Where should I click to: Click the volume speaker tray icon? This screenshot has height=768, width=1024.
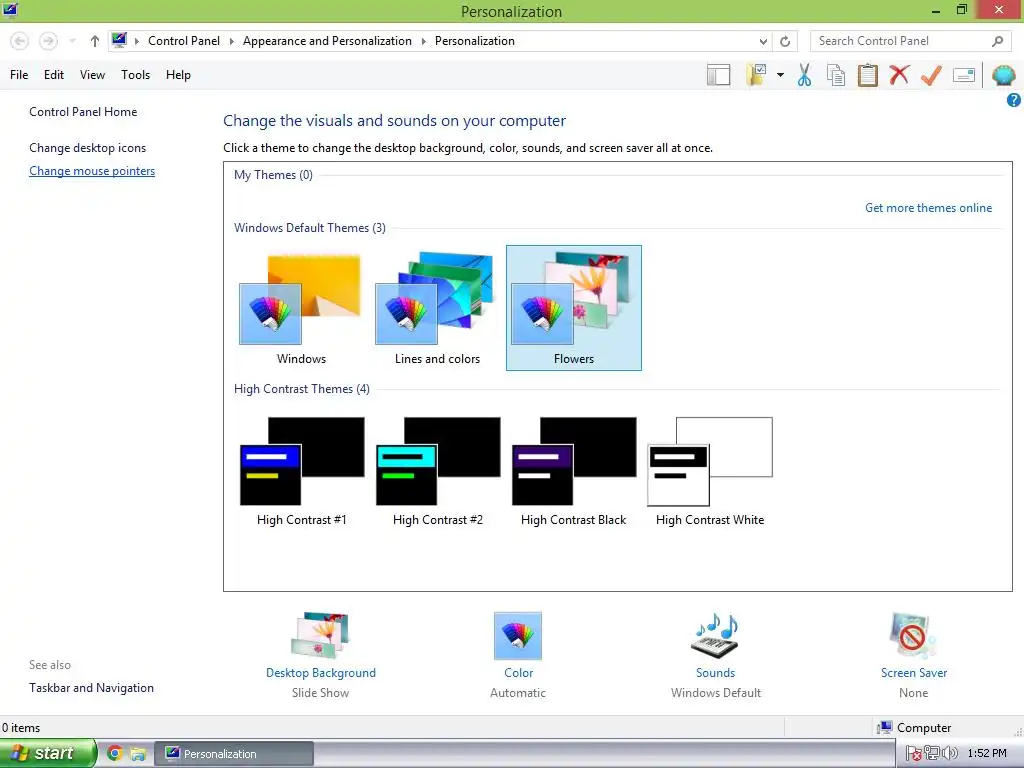point(950,753)
